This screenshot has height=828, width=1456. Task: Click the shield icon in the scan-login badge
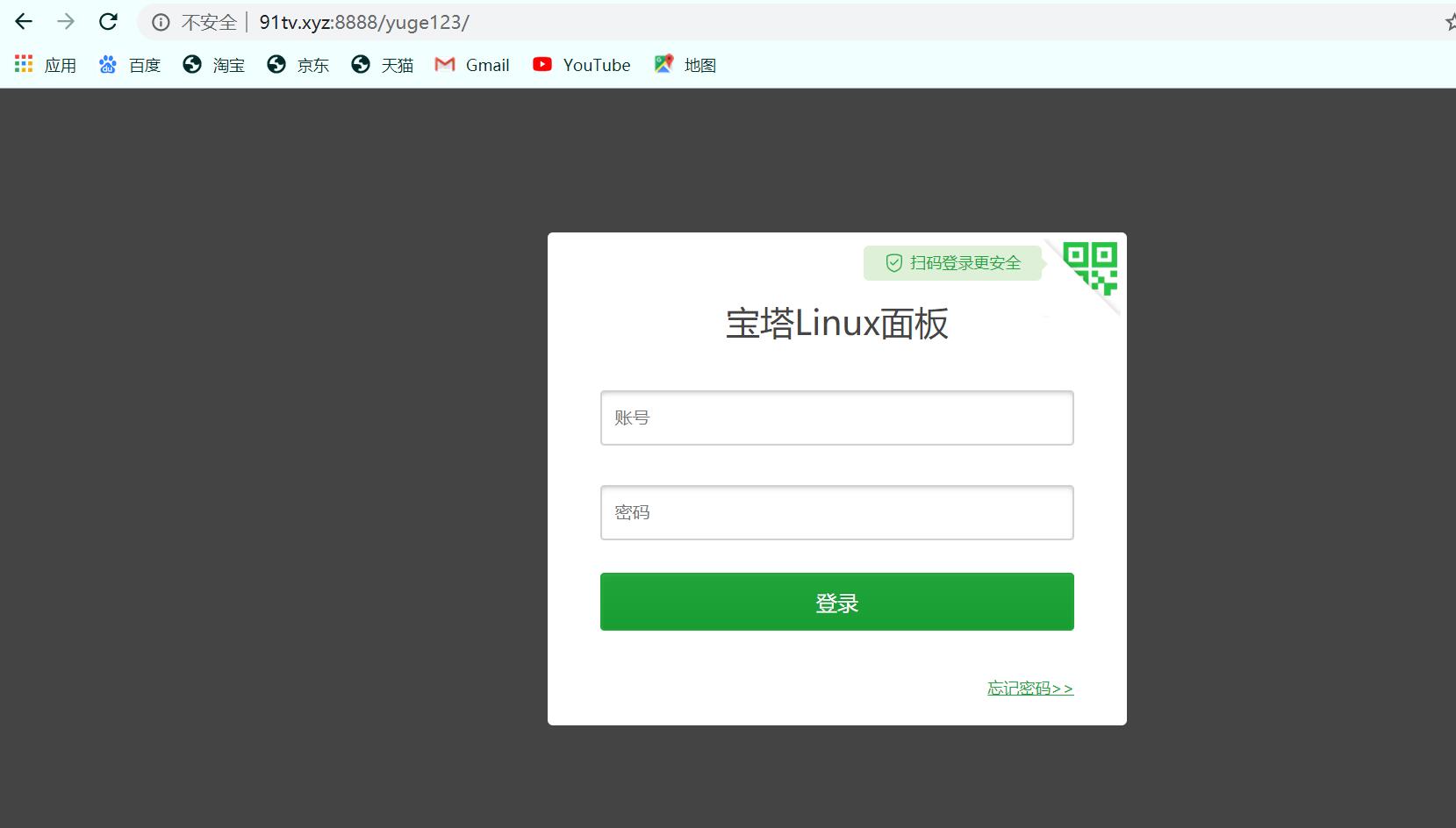pos(893,262)
